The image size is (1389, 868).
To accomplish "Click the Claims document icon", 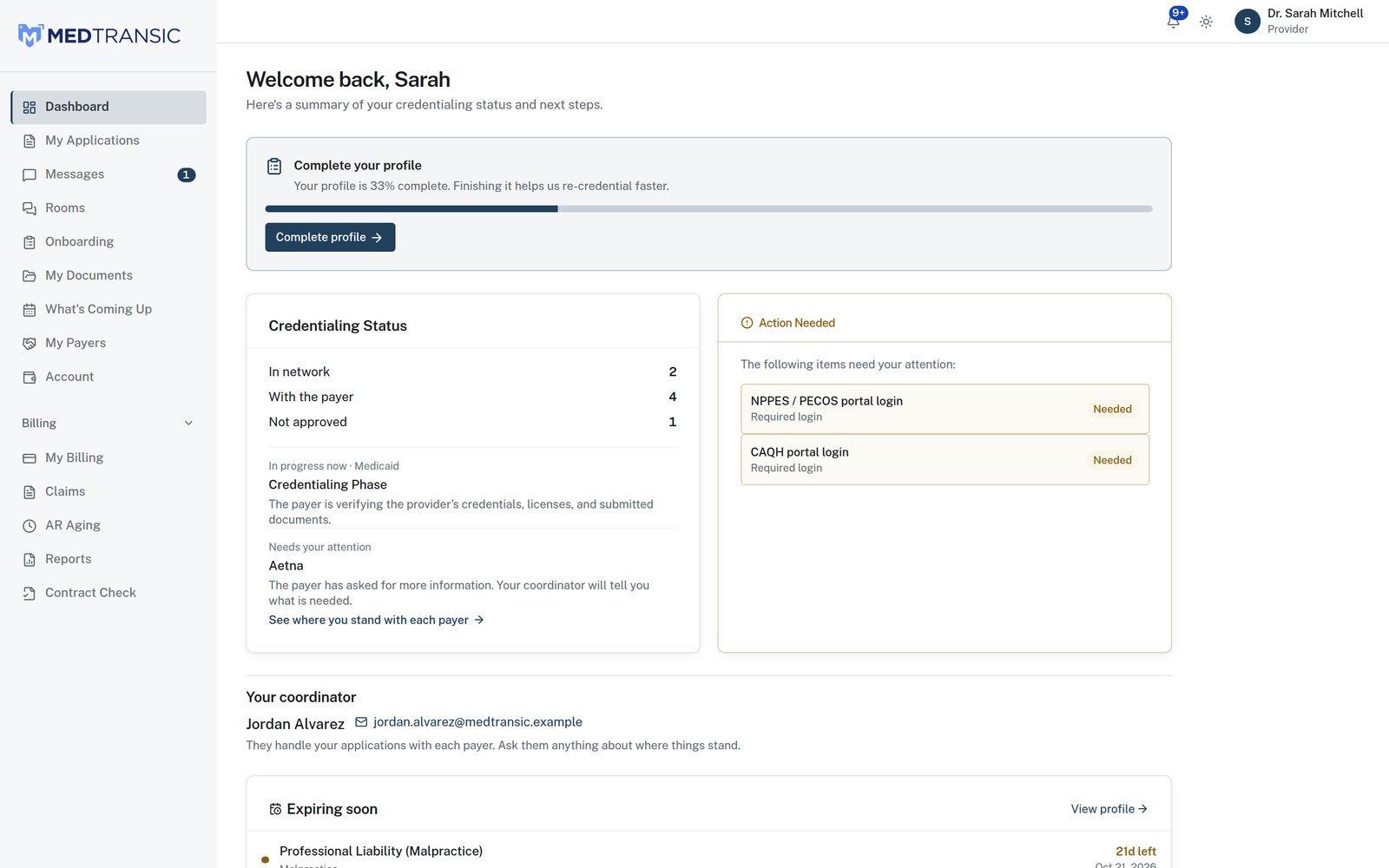I will 30,492.
